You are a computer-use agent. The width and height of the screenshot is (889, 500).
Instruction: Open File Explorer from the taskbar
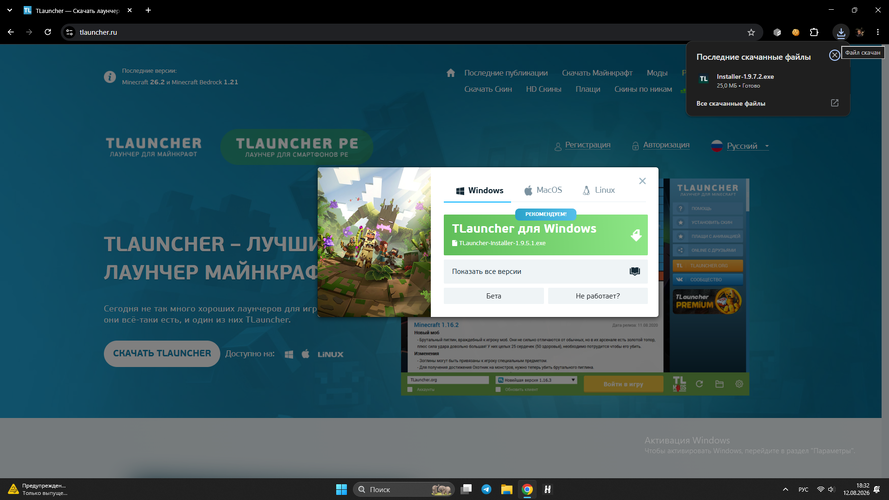(507, 489)
